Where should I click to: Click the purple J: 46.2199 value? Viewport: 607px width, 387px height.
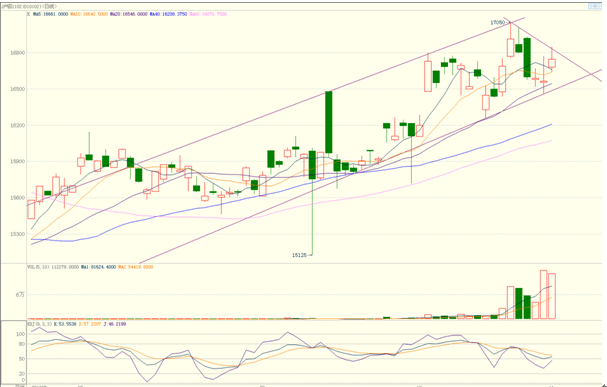click(115, 324)
